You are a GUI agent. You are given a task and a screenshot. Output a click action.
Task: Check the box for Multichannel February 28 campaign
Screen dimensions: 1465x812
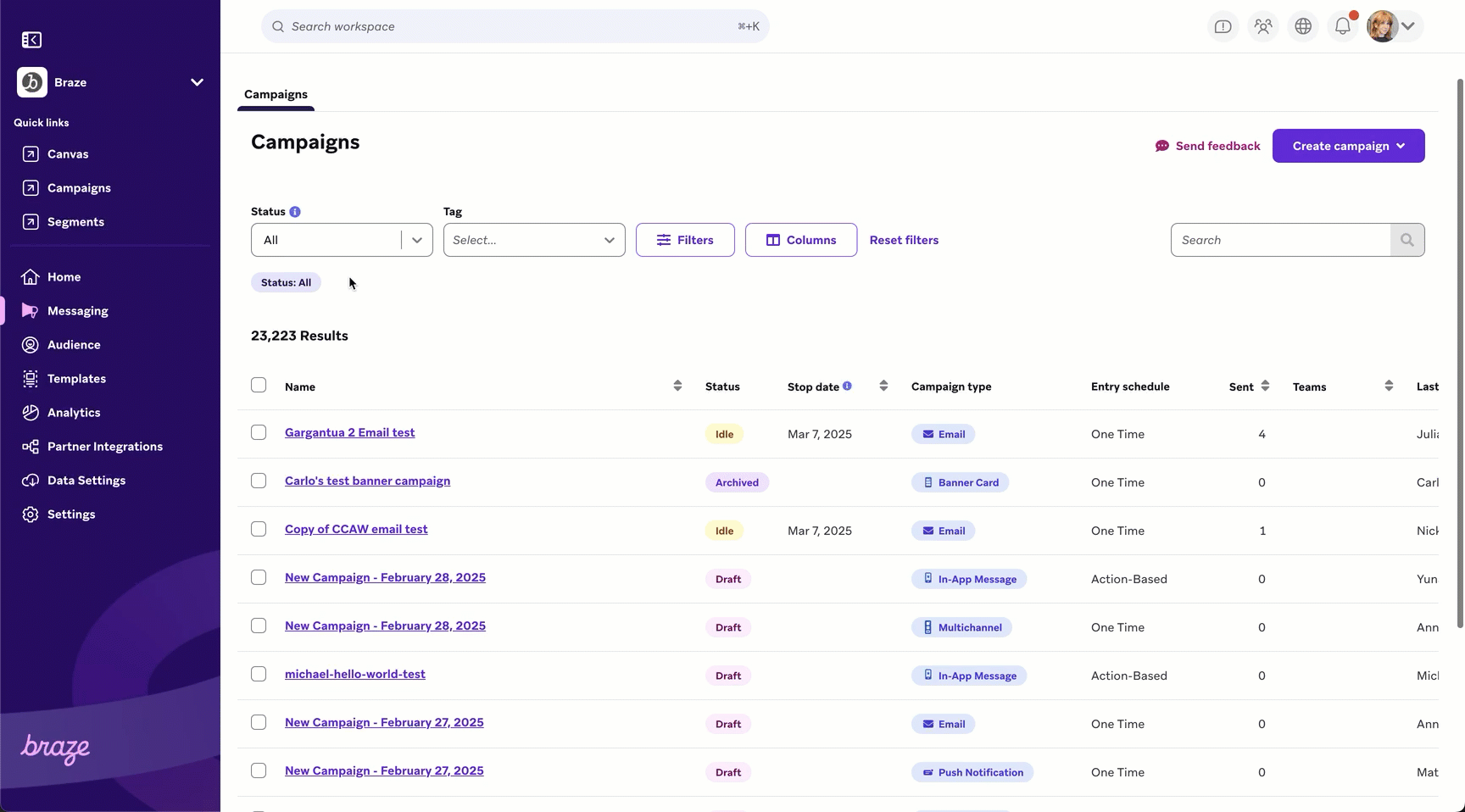259,626
